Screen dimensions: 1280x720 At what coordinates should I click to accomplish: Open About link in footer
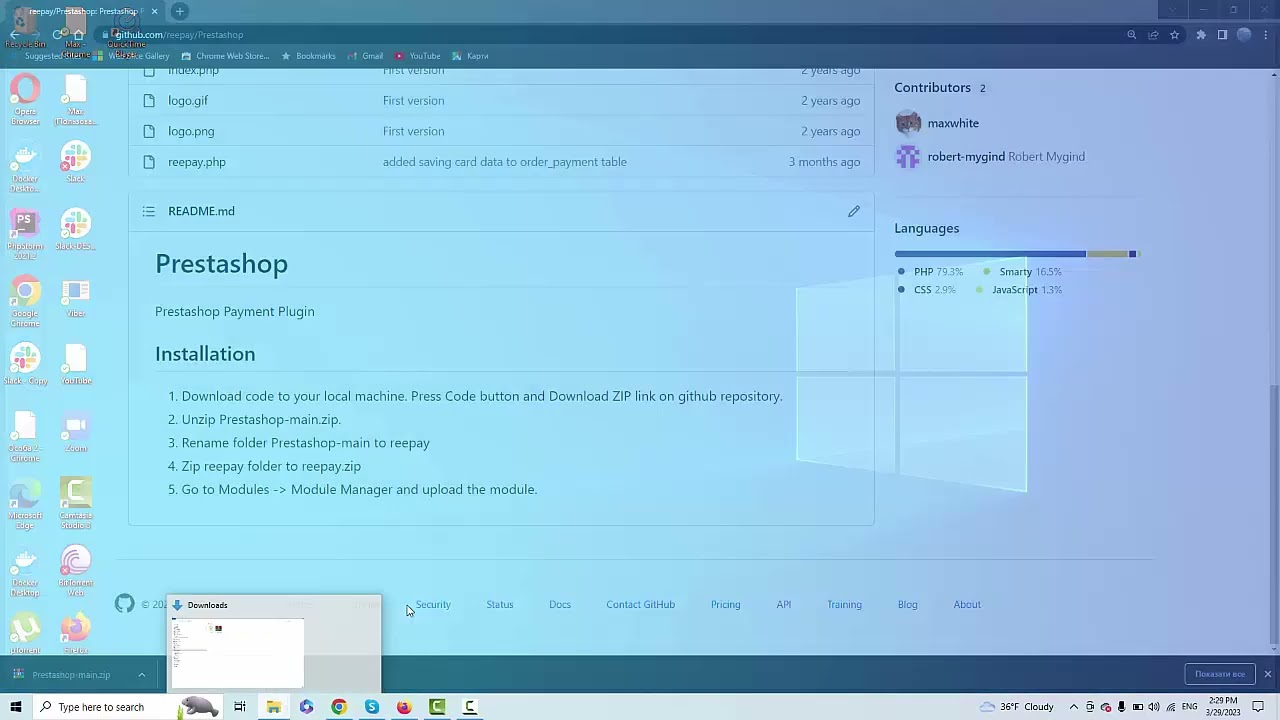(x=967, y=604)
